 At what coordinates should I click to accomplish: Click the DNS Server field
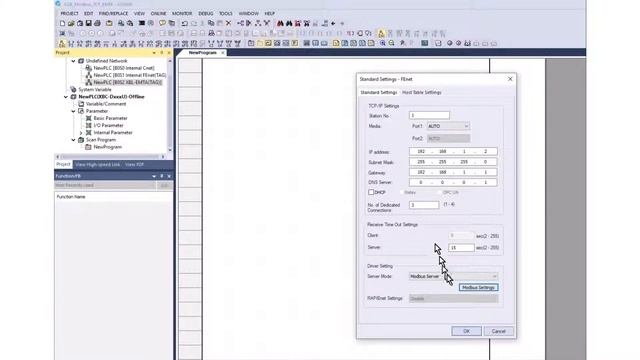point(453,182)
